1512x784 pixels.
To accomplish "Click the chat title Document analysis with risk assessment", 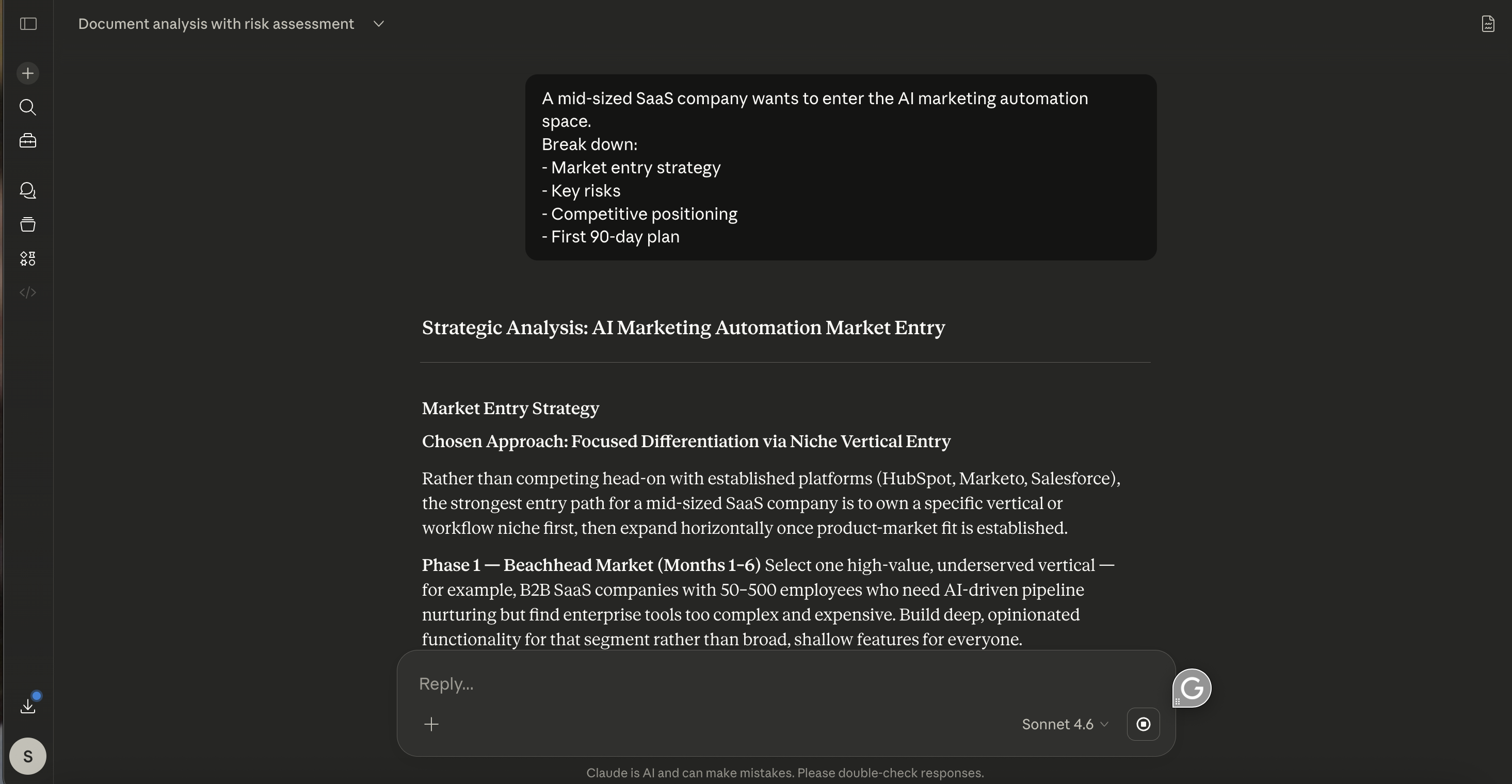I will coord(216,24).
